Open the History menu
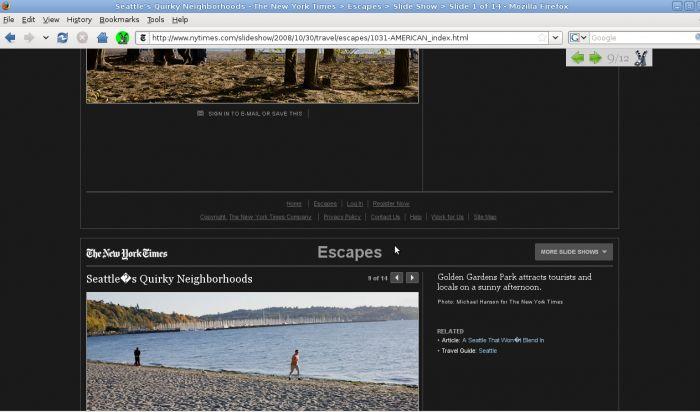This screenshot has height=412, width=700. coord(79,20)
